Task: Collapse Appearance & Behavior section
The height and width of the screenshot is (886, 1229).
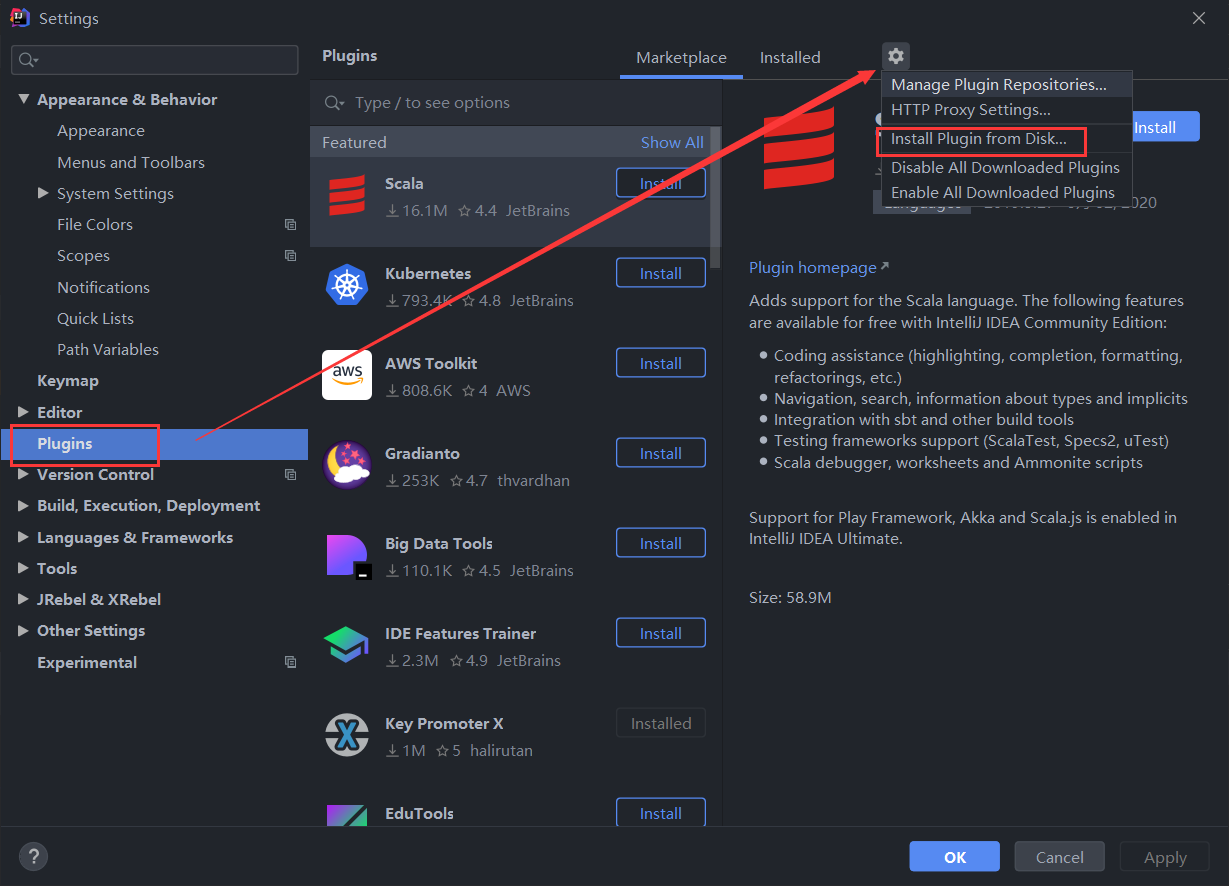Action: [24, 100]
